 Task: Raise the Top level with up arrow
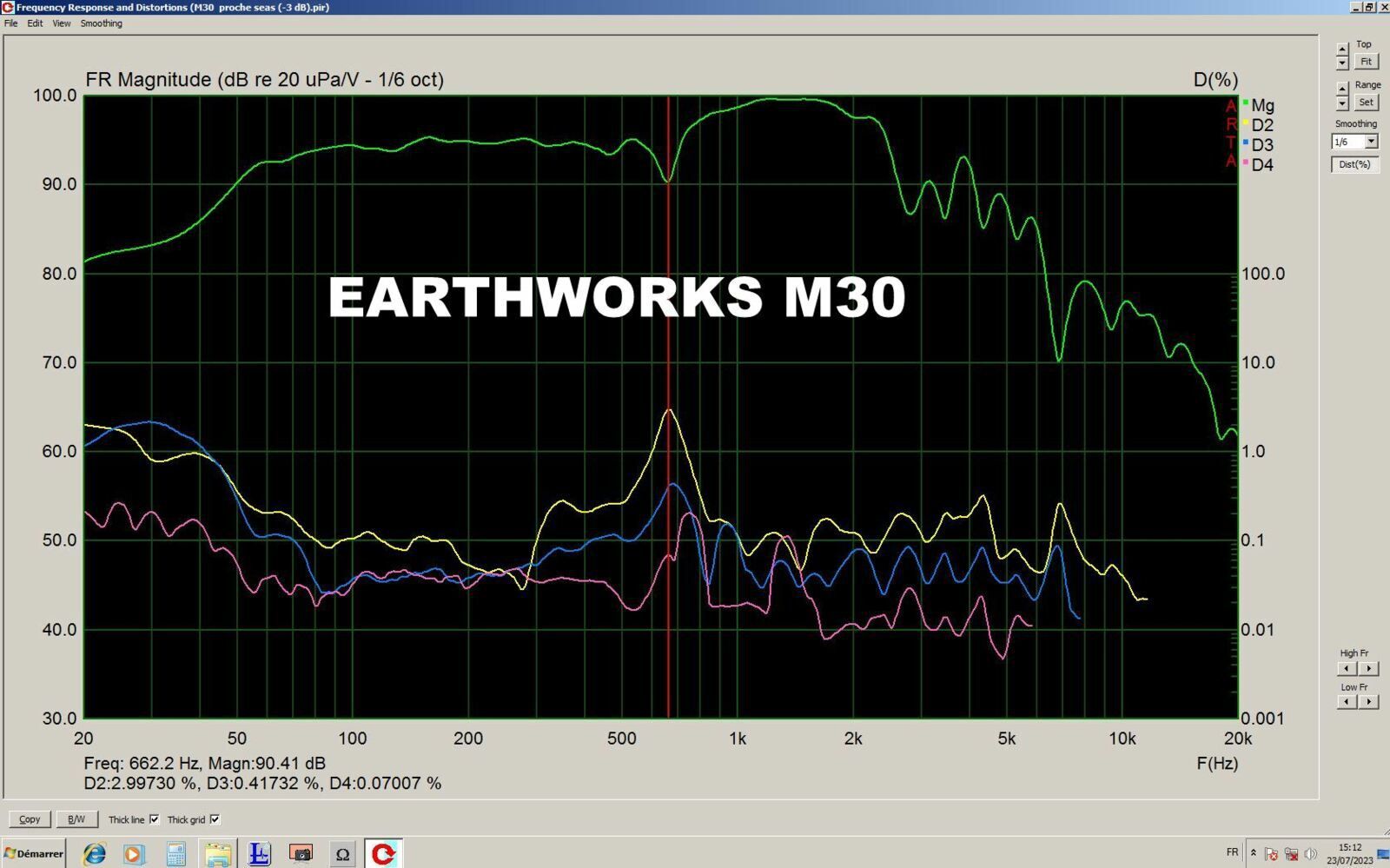point(1342,50)
